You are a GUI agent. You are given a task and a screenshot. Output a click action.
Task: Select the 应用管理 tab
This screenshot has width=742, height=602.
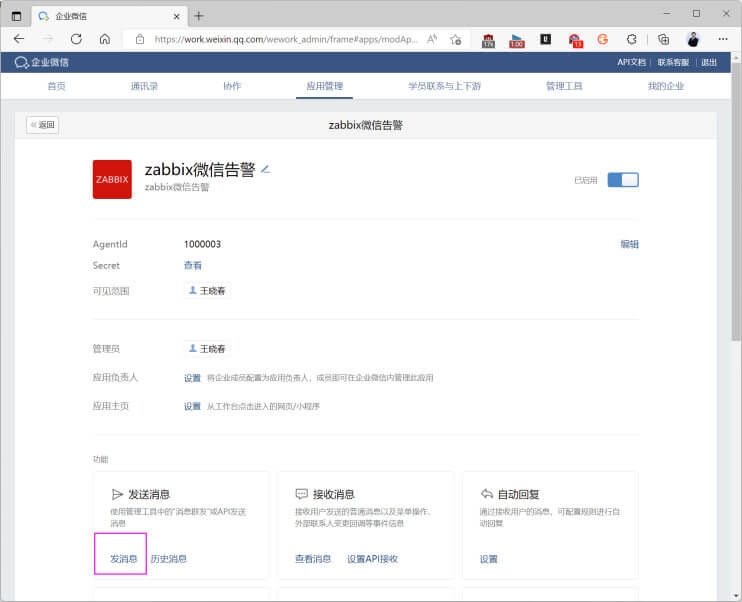(325, 86)
